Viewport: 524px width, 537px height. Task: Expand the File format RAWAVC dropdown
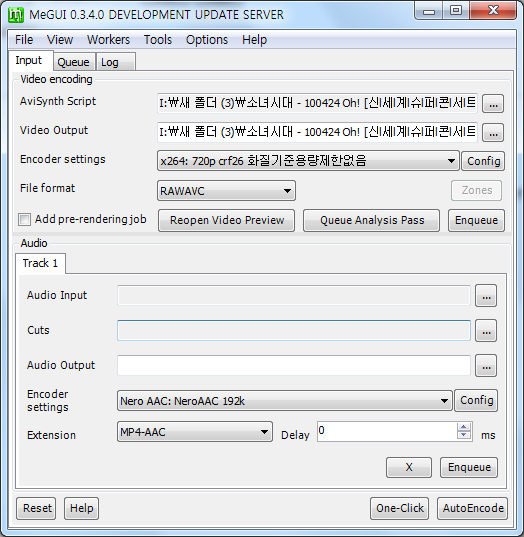point(226,190)
